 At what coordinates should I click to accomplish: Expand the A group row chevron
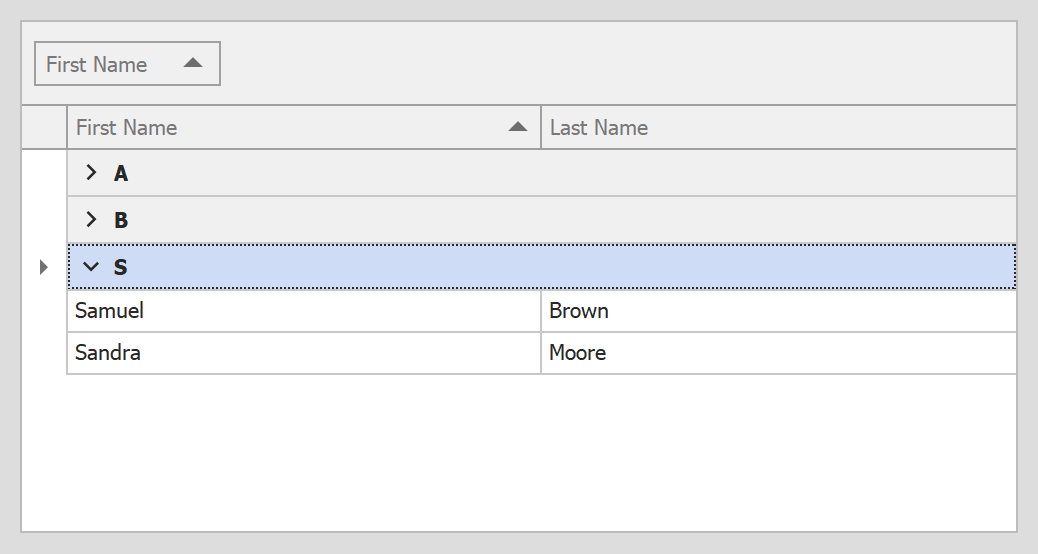pos(91,173)
